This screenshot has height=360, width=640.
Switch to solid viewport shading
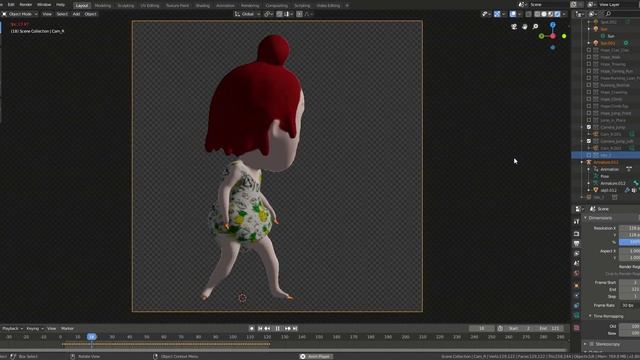click(x=544, y=14)
